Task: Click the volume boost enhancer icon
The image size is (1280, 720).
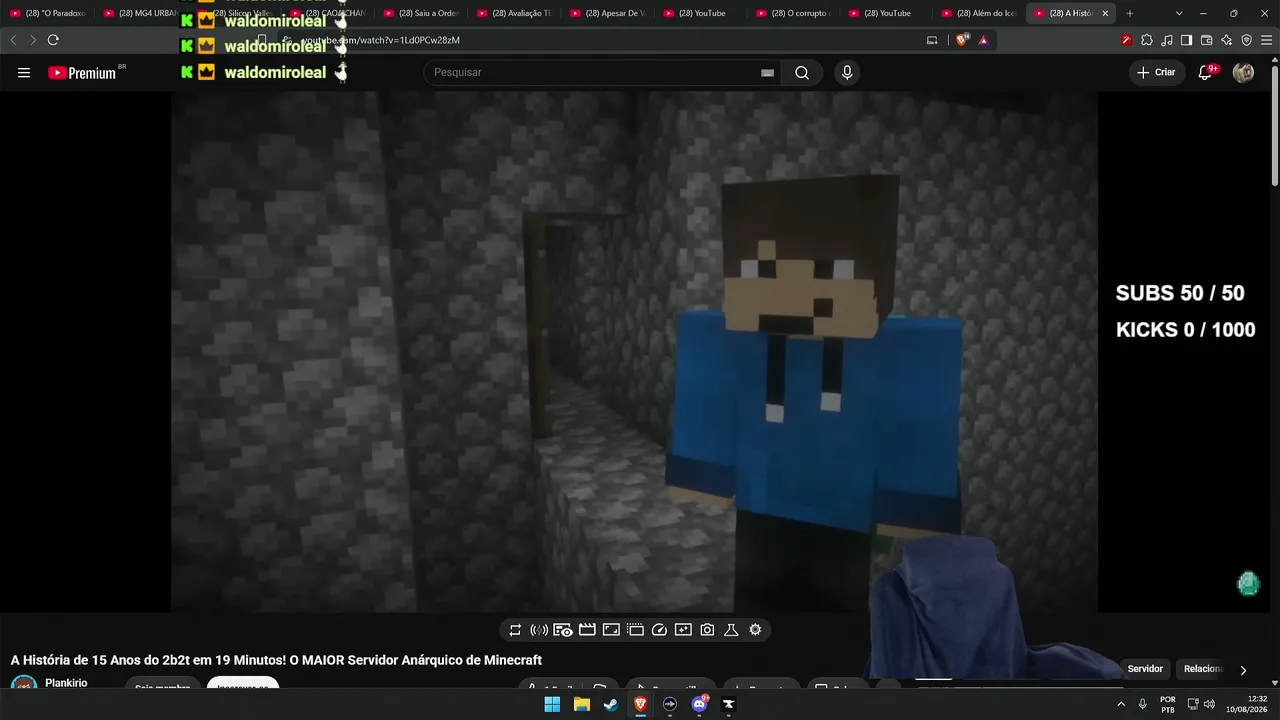Action: (x=539, y=630)
